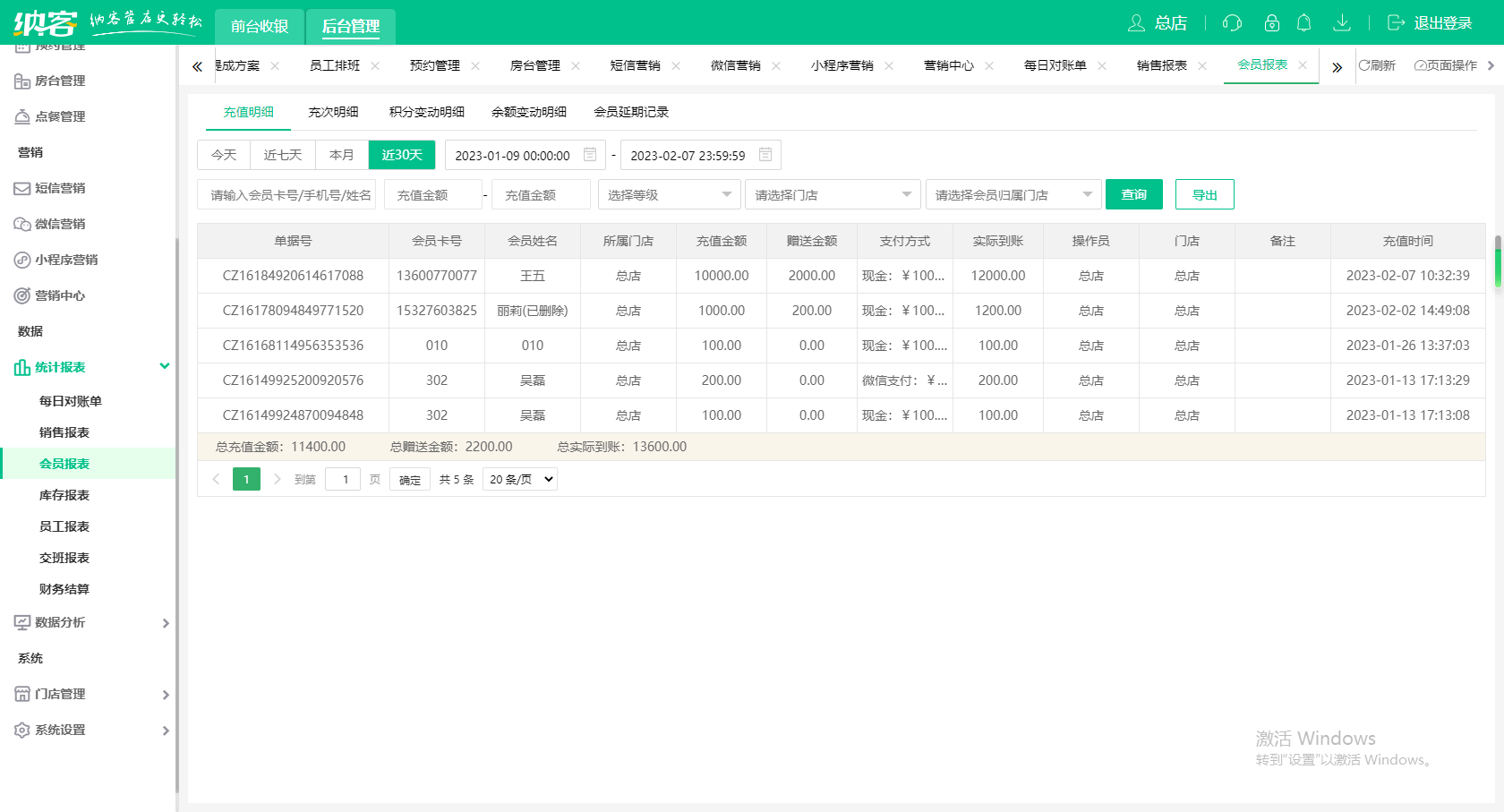Open the 页面操作 menu
Viewport: 1504px width, 812px height.
point(1446,65)
